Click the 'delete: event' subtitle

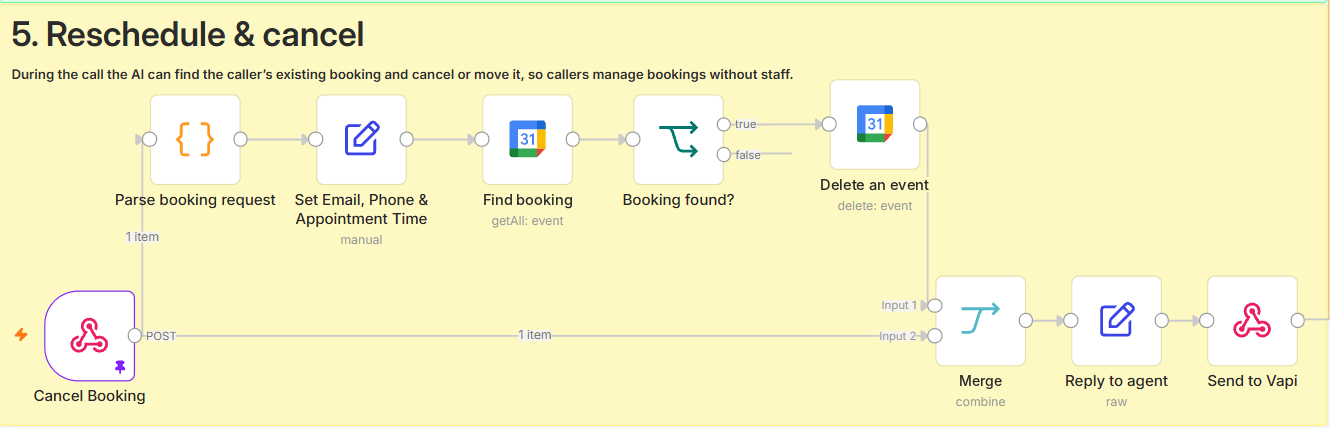tap(875, 206)
